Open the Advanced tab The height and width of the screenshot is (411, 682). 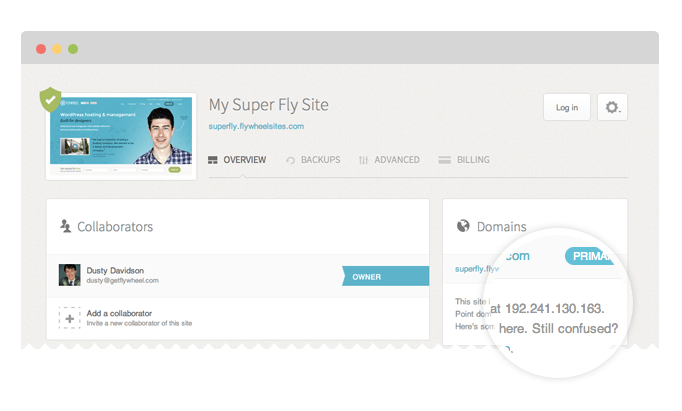point(389,160)
